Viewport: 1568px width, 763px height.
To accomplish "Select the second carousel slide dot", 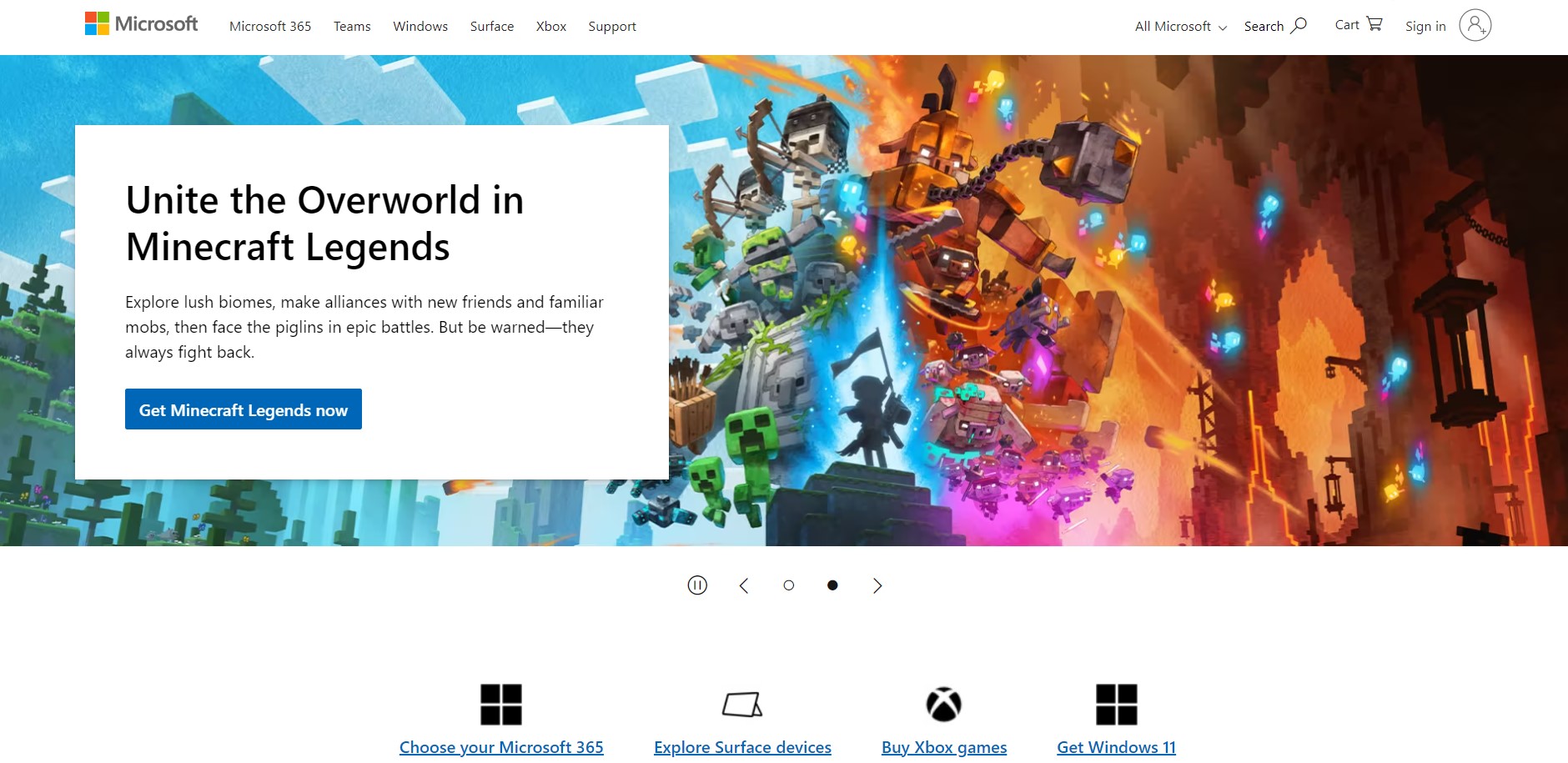I will click(x=832, y=585).
